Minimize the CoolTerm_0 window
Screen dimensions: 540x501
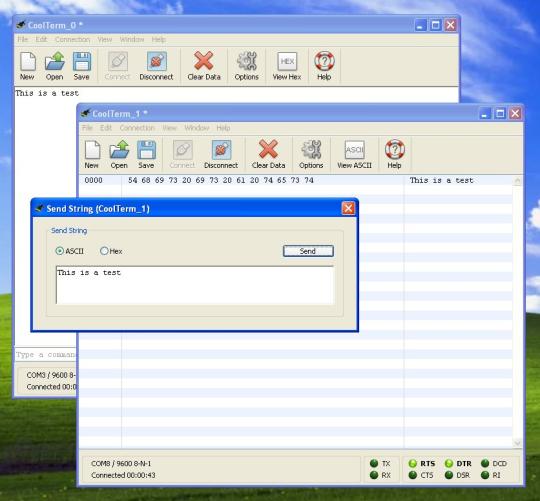coord(420,25)
